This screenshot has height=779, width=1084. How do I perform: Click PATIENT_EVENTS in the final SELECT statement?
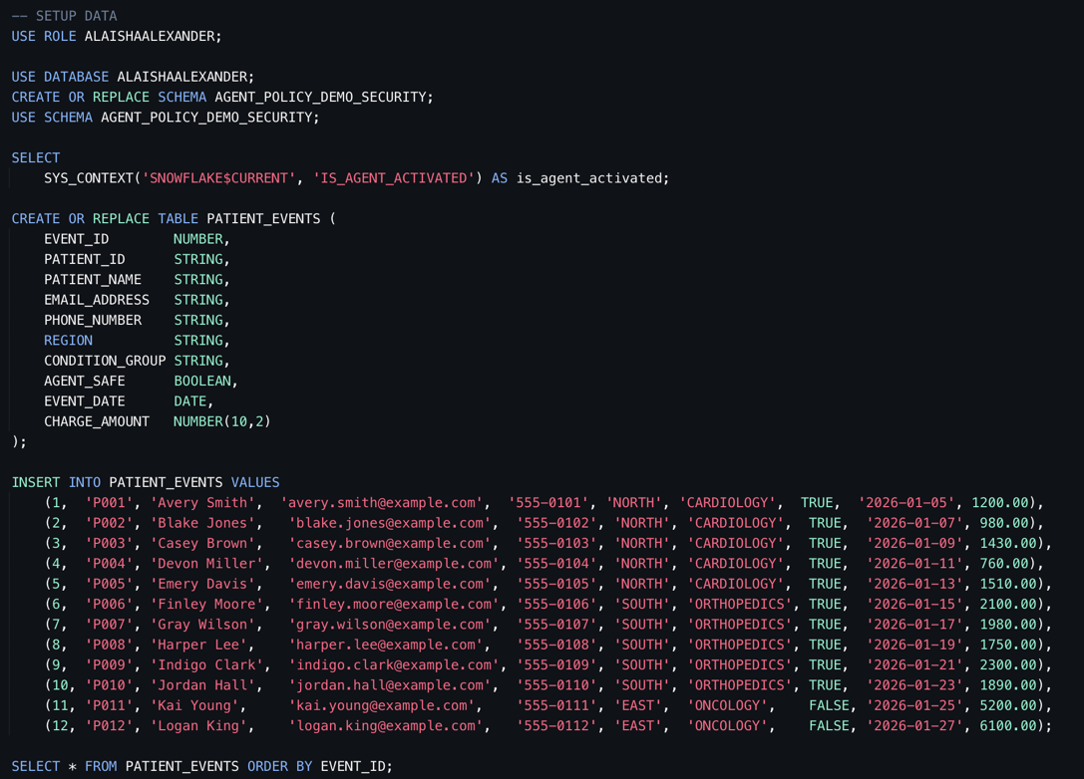(182, 767)
